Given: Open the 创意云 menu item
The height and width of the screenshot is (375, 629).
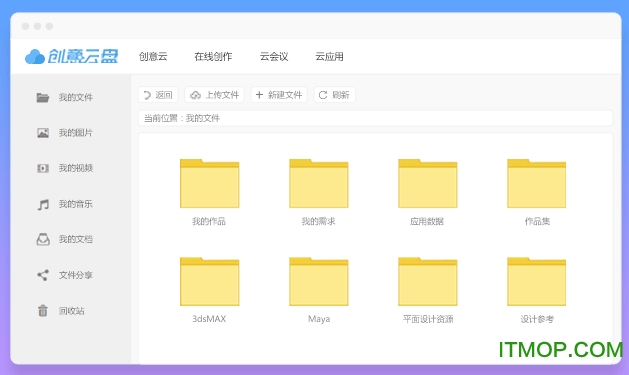Looking at the screenshot, I should [x=153, y=57].
